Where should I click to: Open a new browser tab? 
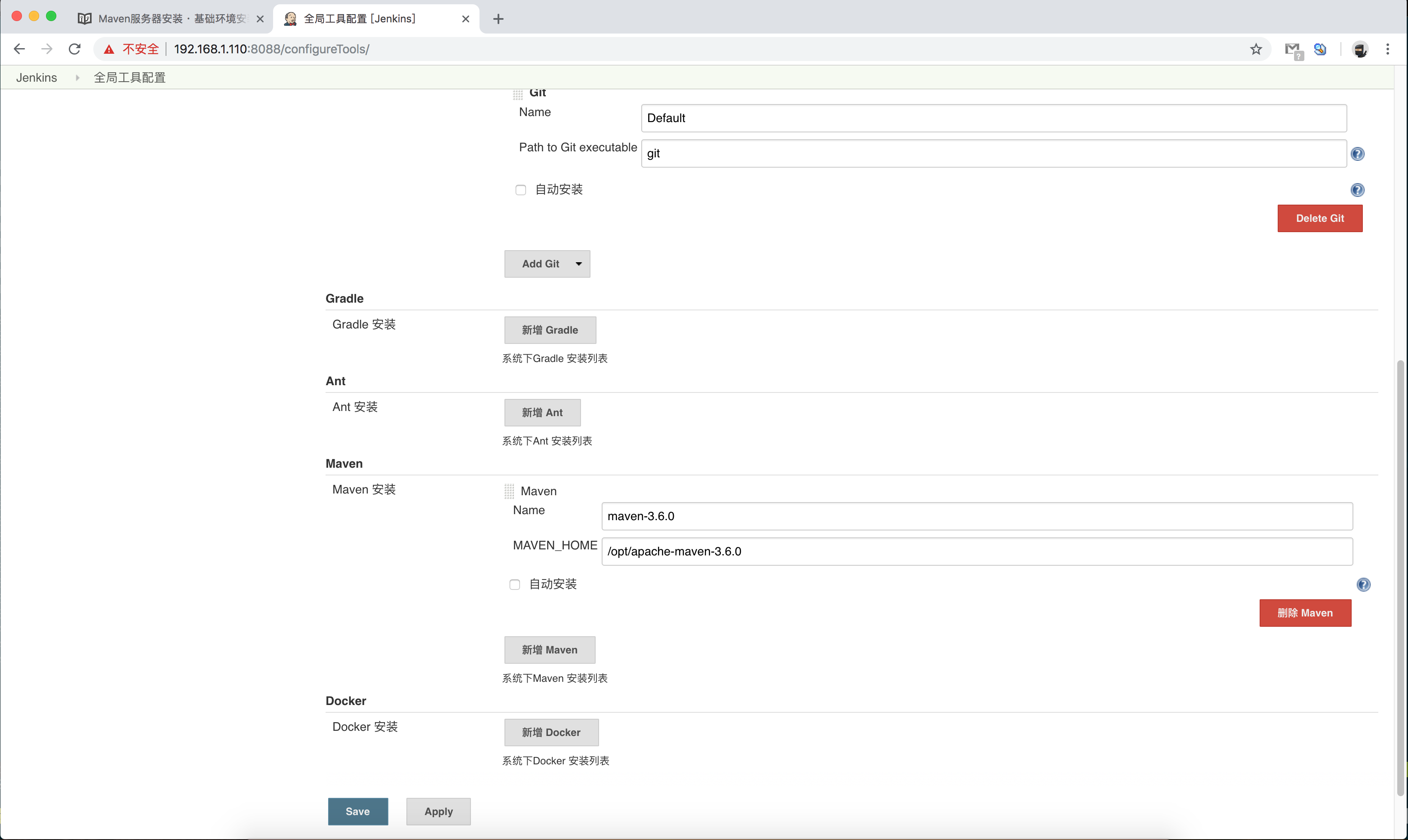pos(498,18)
